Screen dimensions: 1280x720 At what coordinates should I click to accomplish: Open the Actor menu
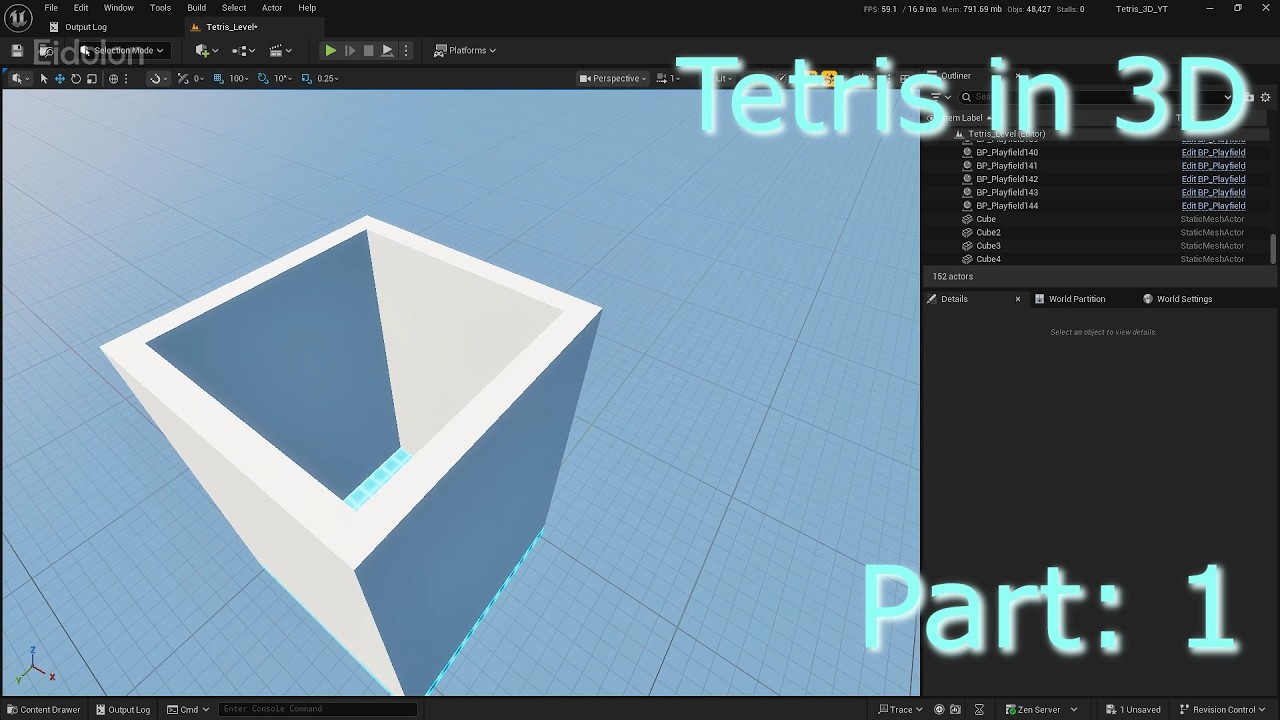coord(272,8)
